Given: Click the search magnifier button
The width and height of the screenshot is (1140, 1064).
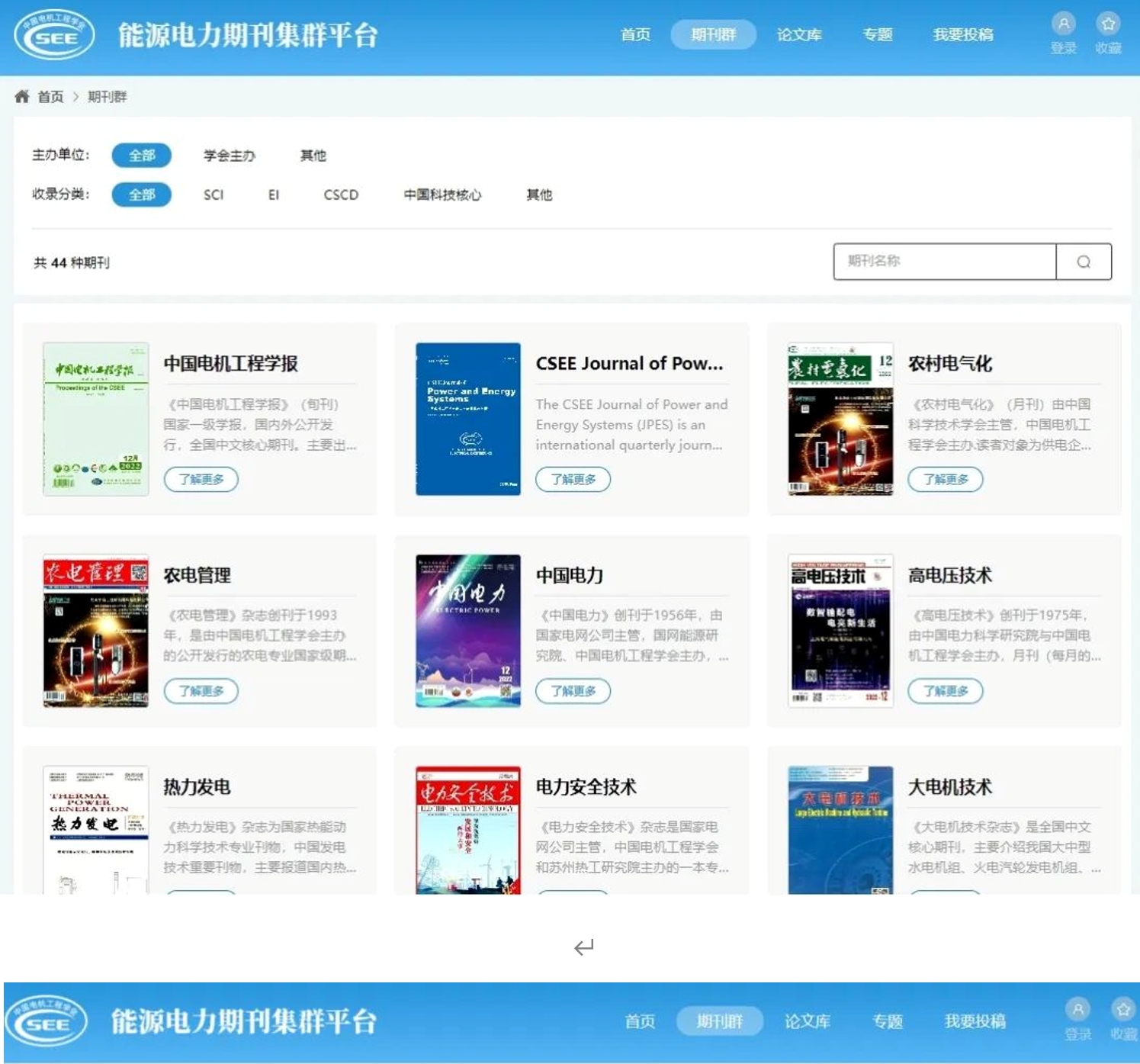Looking at the screenshot, I should pyautogui.click(x=1084, y=262).
